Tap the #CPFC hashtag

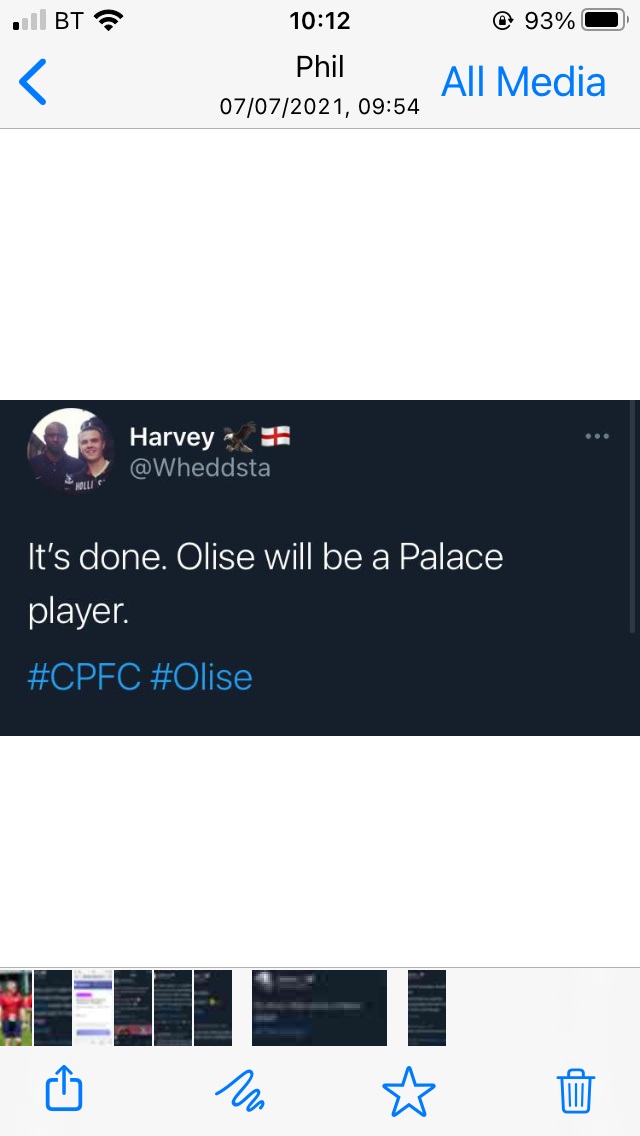[x=84, y=677]
